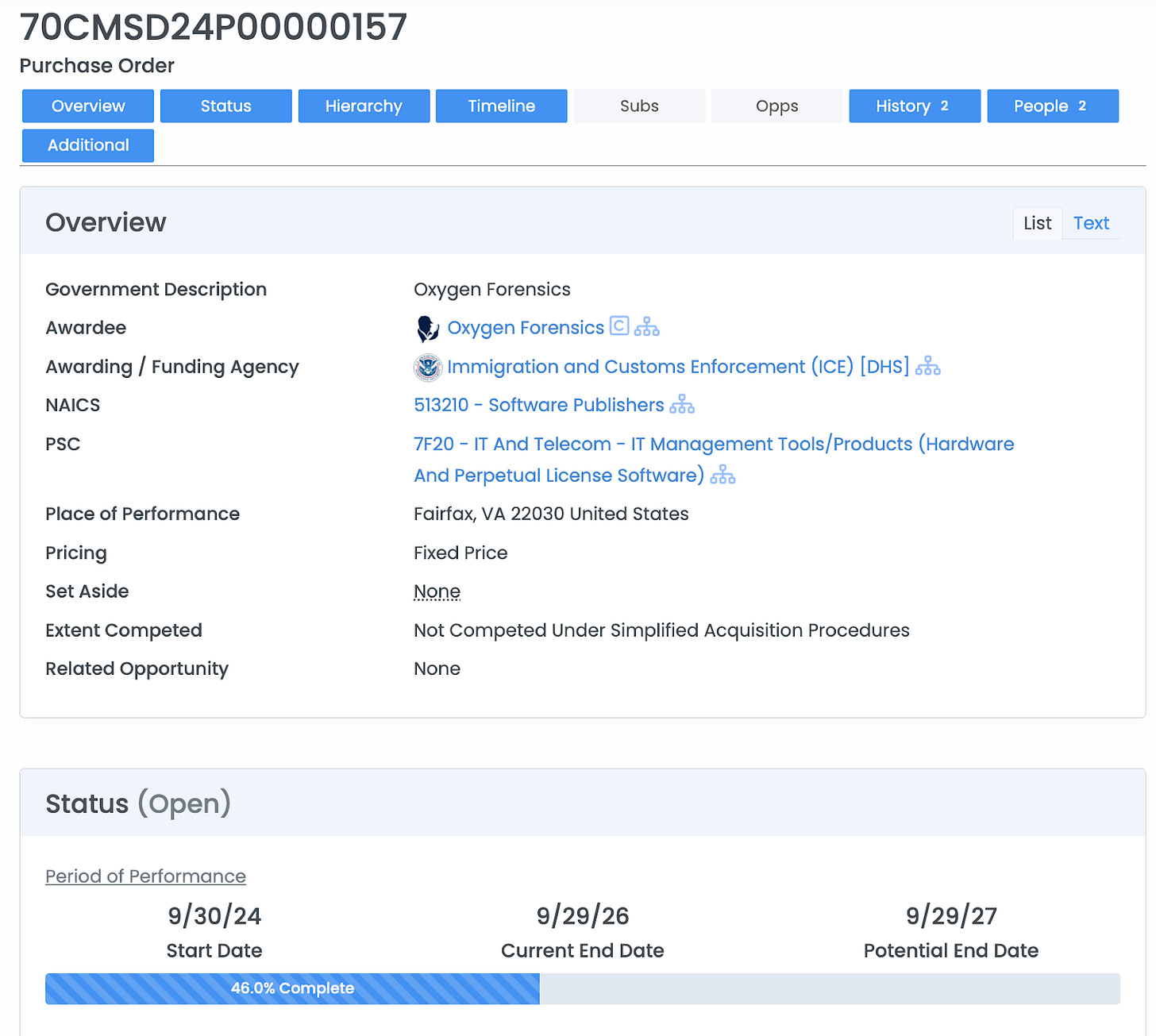Click the contract number 70CMSD24P00000157
The width and height of the screenshot is (1156, 1036).
pyautogui.click(x=213, y=27)
